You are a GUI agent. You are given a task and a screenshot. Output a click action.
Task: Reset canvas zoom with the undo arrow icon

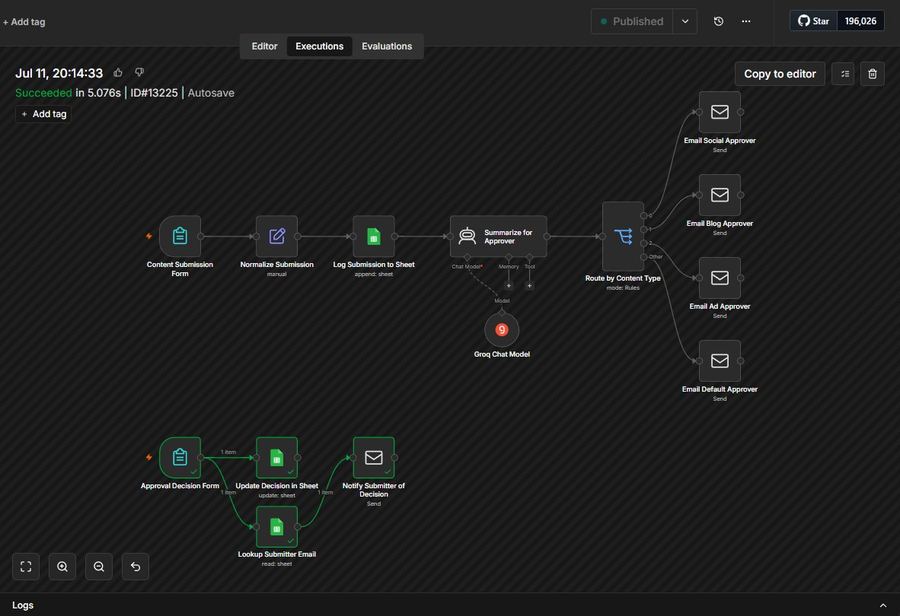pyautogui.click(x=135, y=567)
